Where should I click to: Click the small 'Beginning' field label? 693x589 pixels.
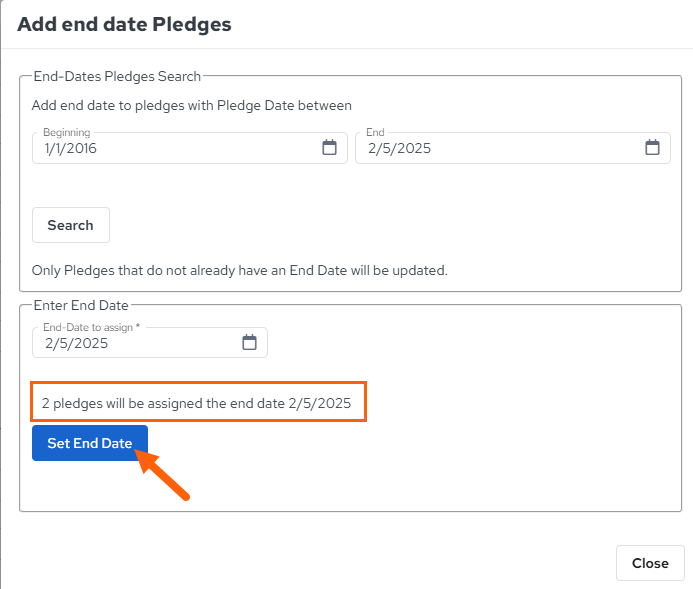click(x=67, y=132)
